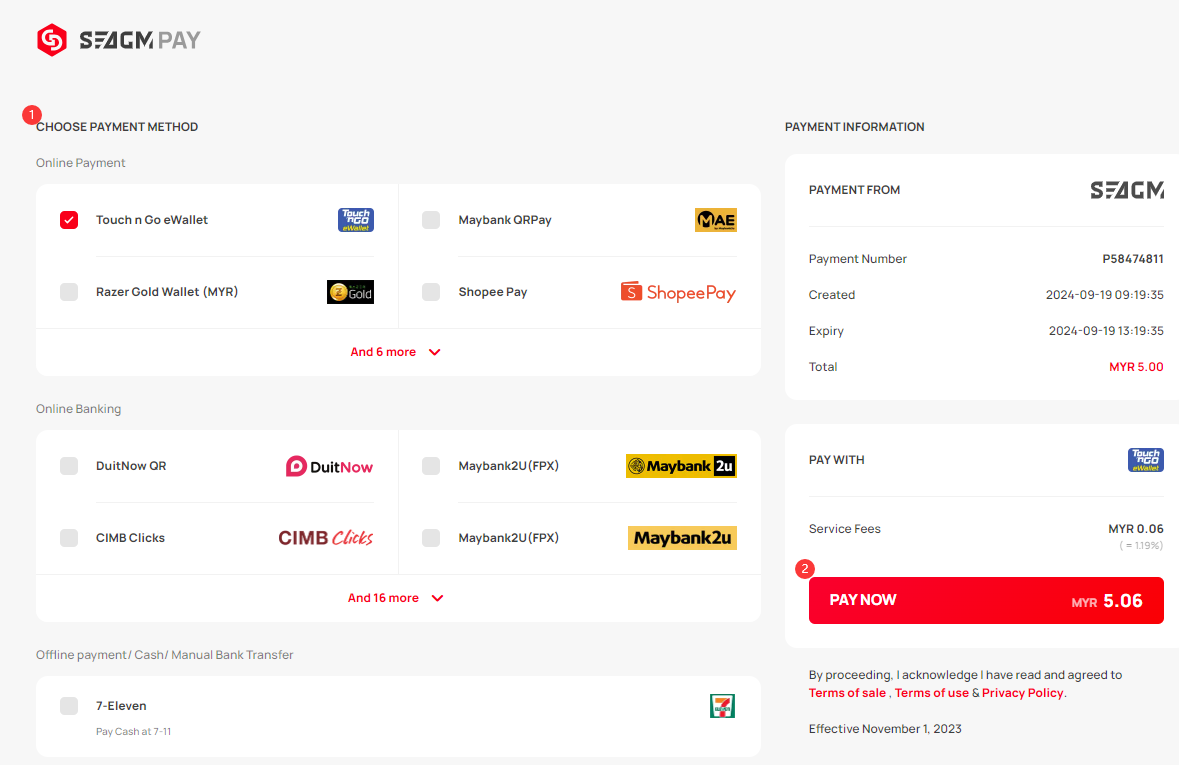This screenshot has height=765, width=1179.
Task: Click the Shopee Pay label text
Action: 493,292
